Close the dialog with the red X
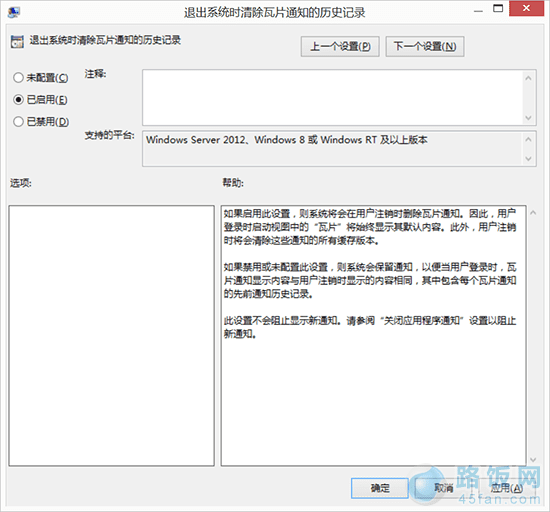 coord(526,9)
